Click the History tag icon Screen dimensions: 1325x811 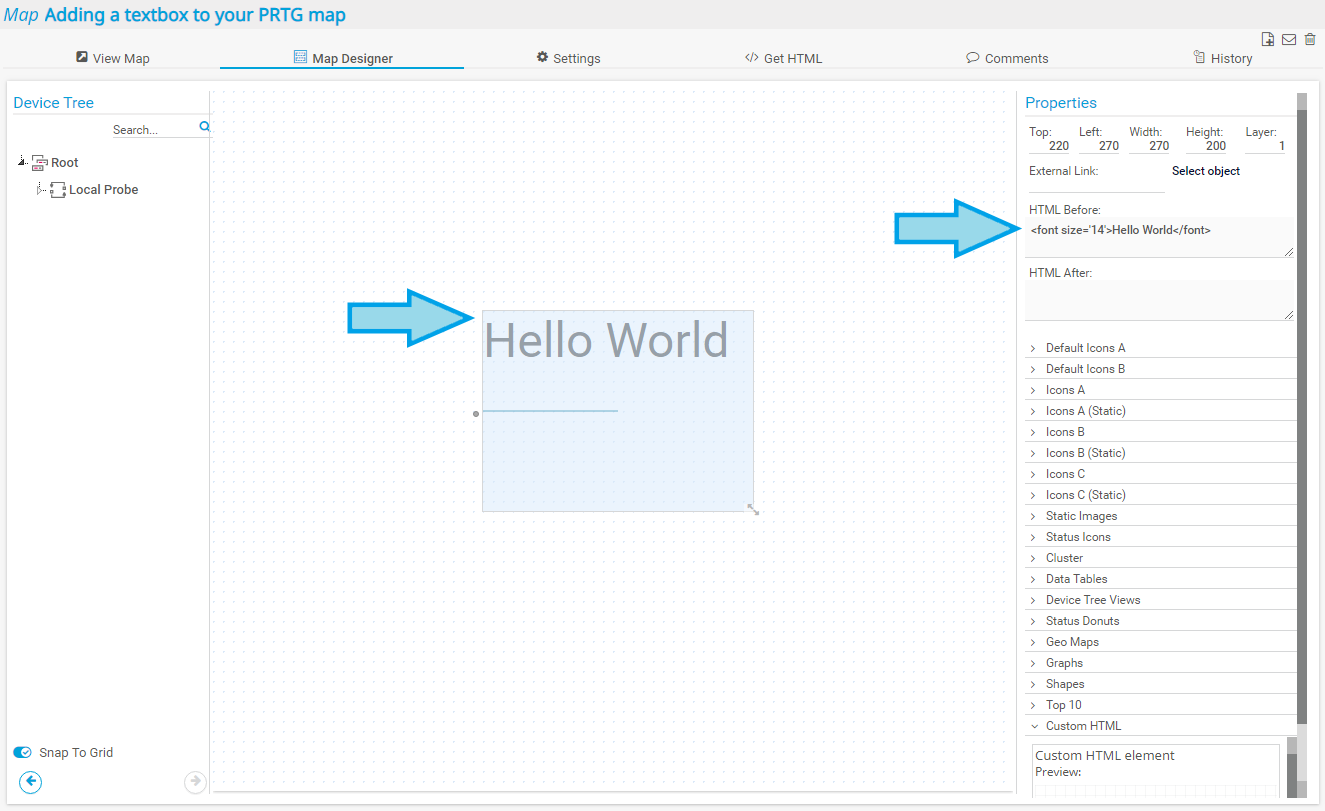[1199, 57]
